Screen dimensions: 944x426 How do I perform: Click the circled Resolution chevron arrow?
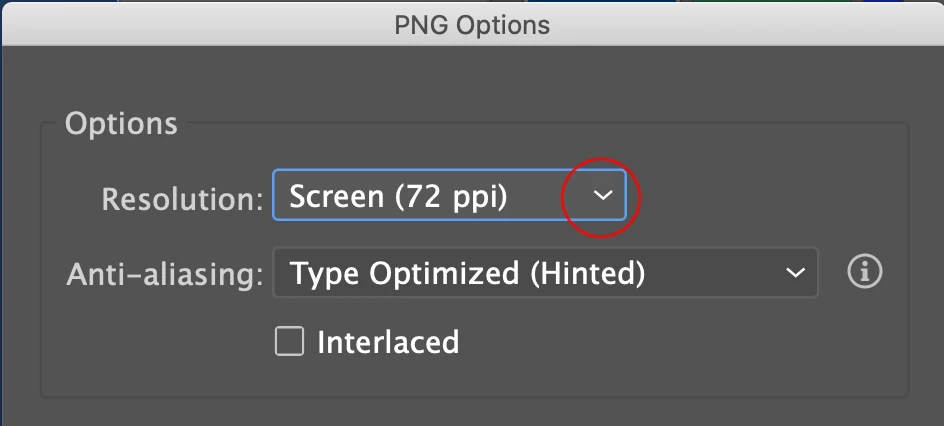pyautogui.click(x=602, y=196)
